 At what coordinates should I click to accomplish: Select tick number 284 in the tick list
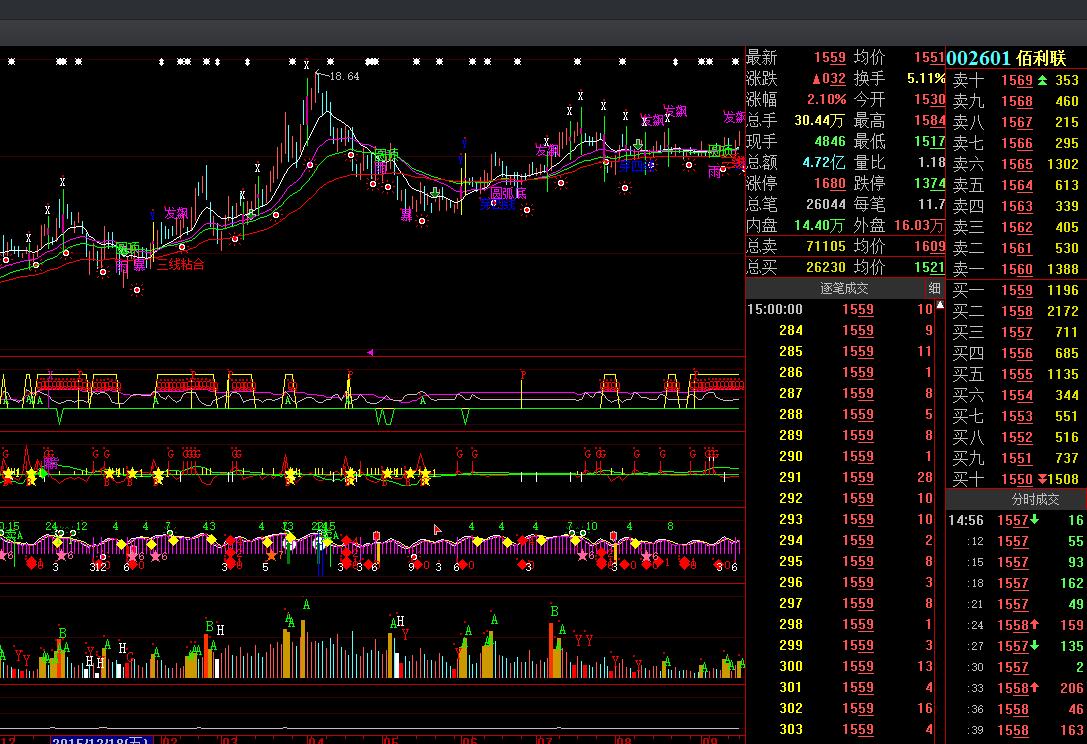840,331
